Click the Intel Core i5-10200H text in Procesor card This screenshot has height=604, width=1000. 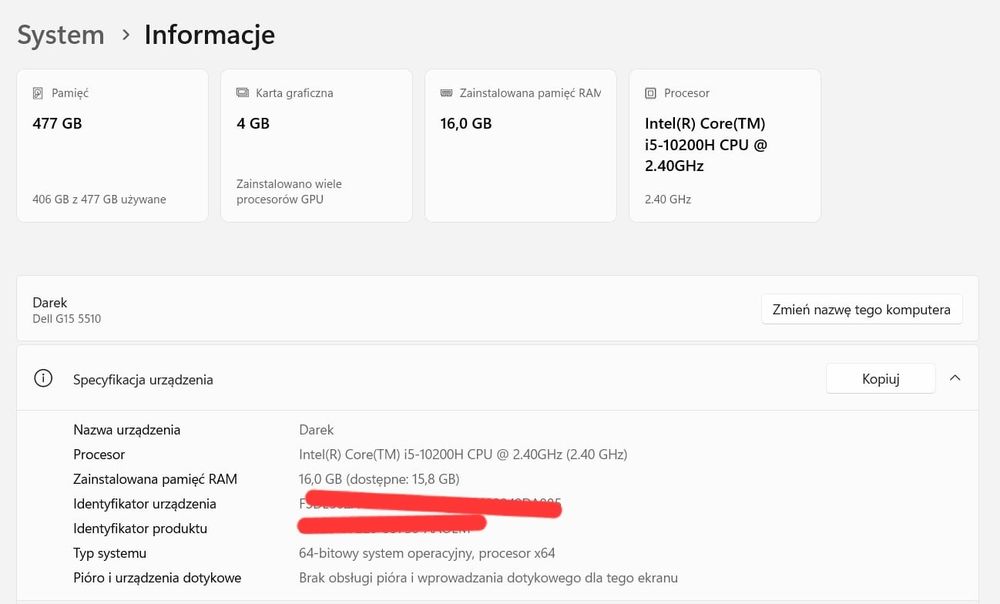[705, 144]
